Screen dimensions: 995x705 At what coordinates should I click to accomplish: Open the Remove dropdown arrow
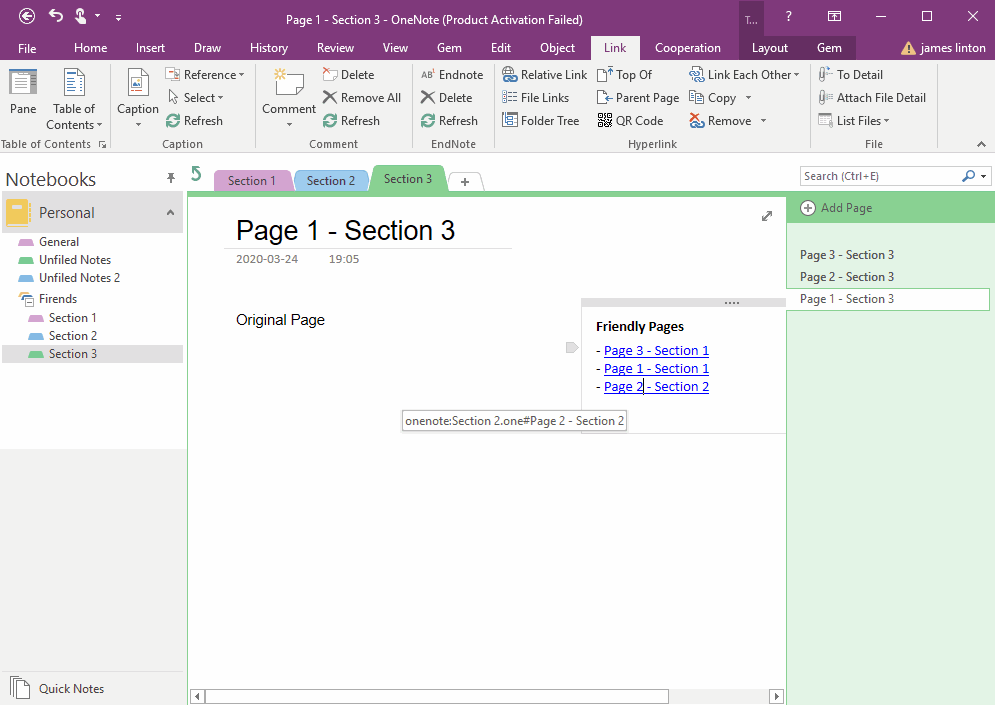(763, 121)
